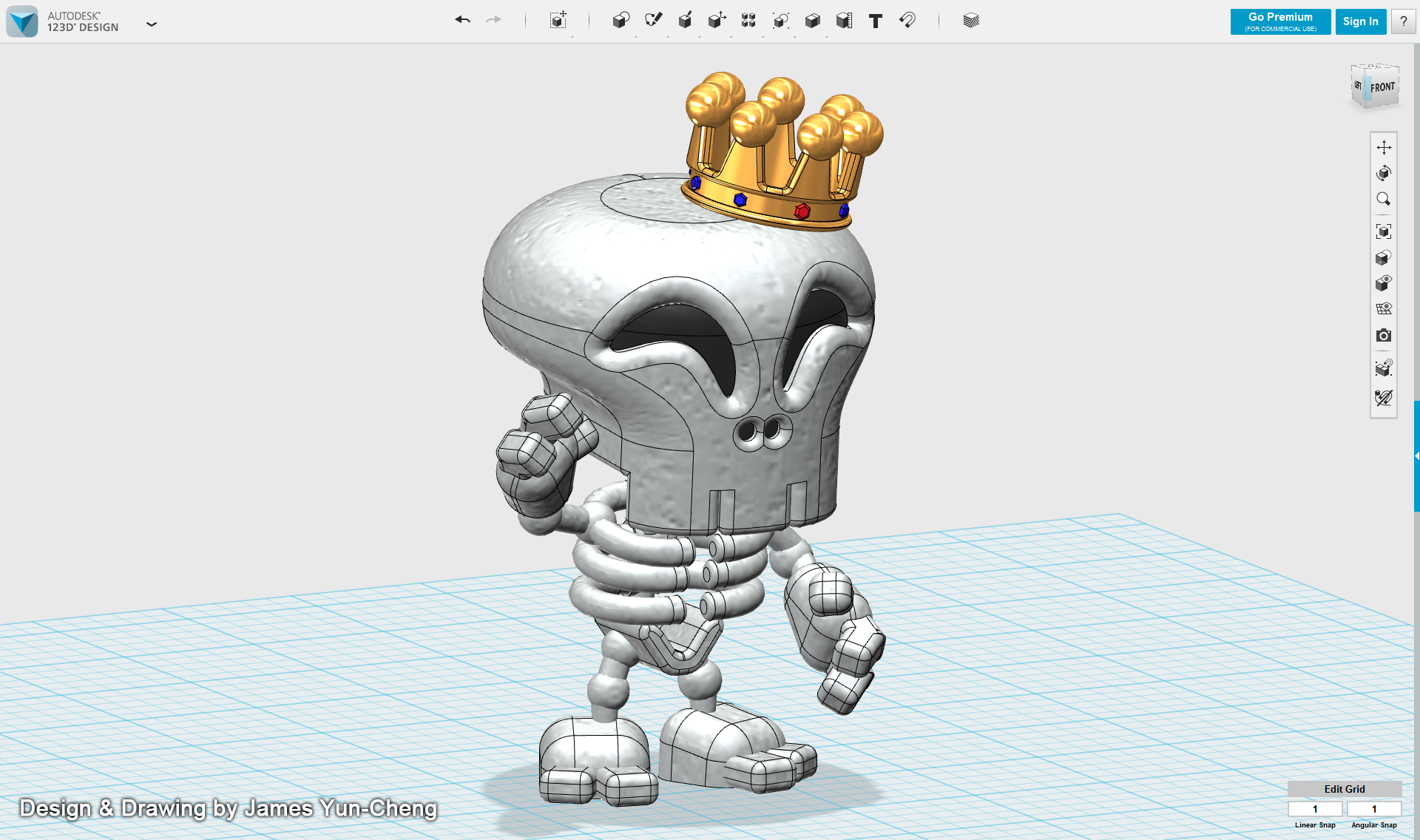Screen dimensions: 1420x840
Task: Open the materials and outlines view mode
Action: point(1383,257)
